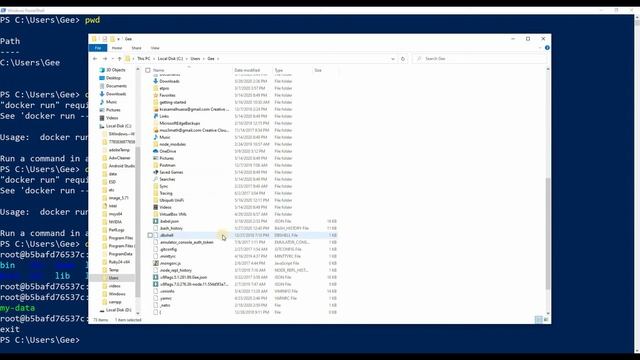Go forward with the Forward arrow
640x360 pixels.
point(104,59)
